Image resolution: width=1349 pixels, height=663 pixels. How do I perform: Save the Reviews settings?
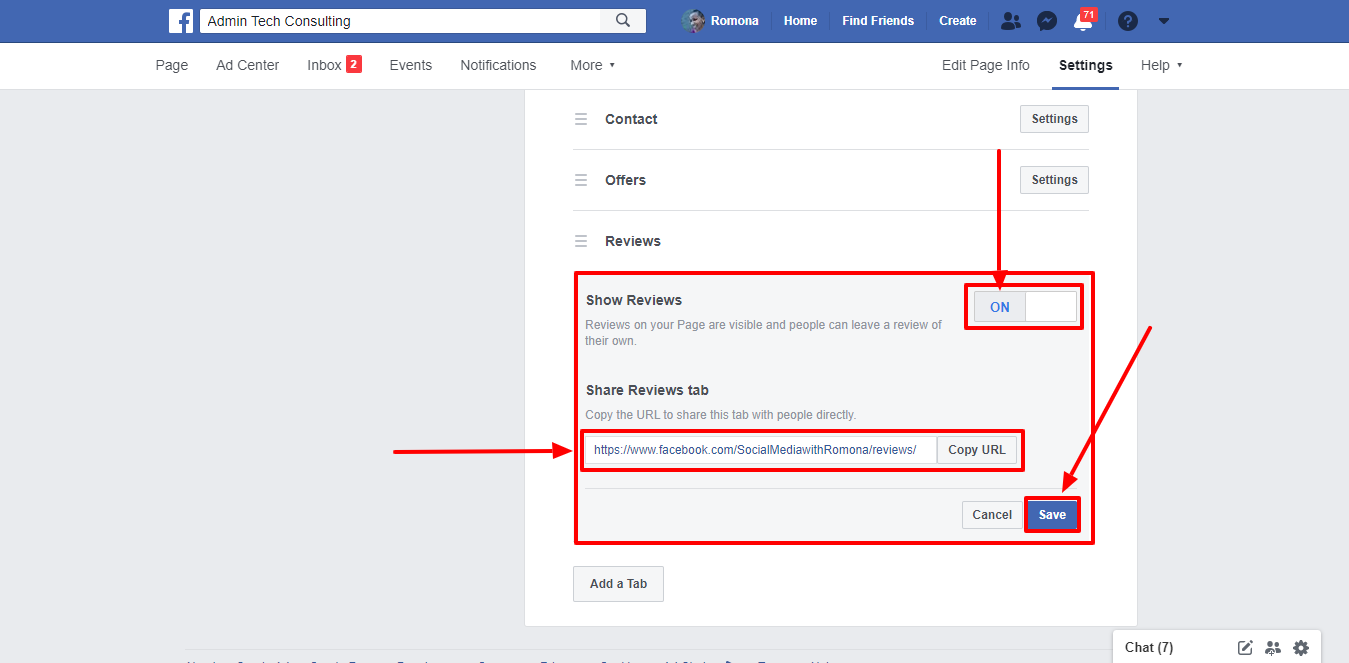(1052, 515)
